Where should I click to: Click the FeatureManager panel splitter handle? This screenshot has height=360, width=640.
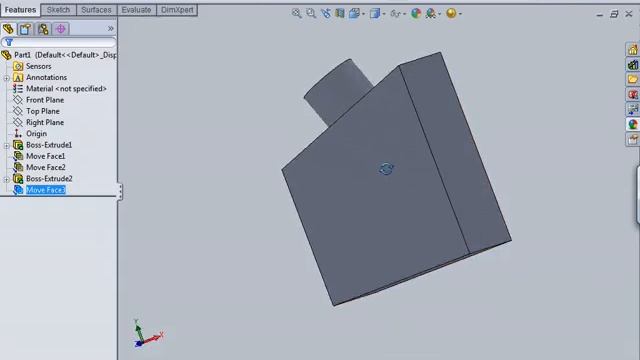pos(120,191)
